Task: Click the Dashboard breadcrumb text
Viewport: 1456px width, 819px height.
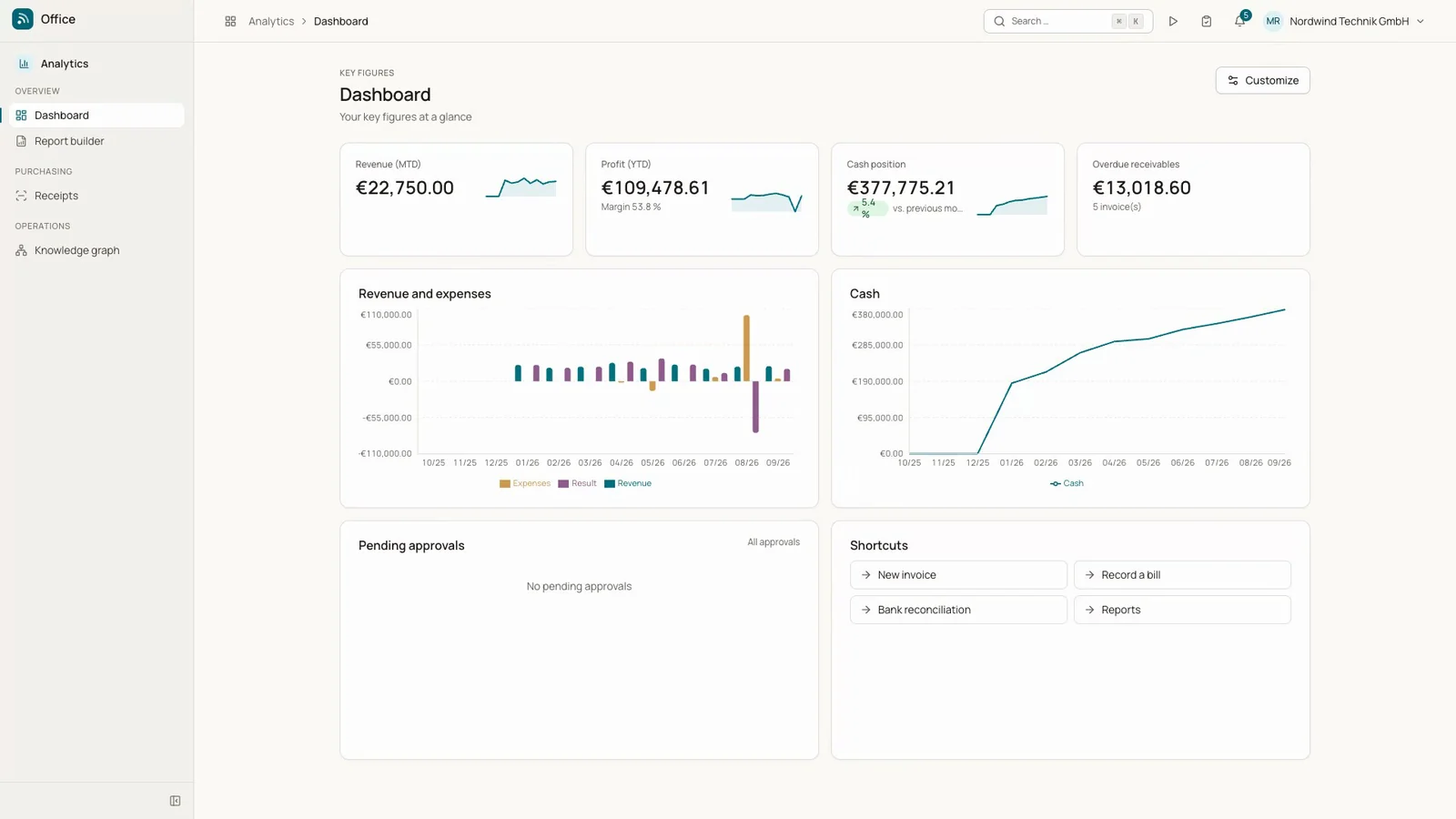Action: coord(341,21)
